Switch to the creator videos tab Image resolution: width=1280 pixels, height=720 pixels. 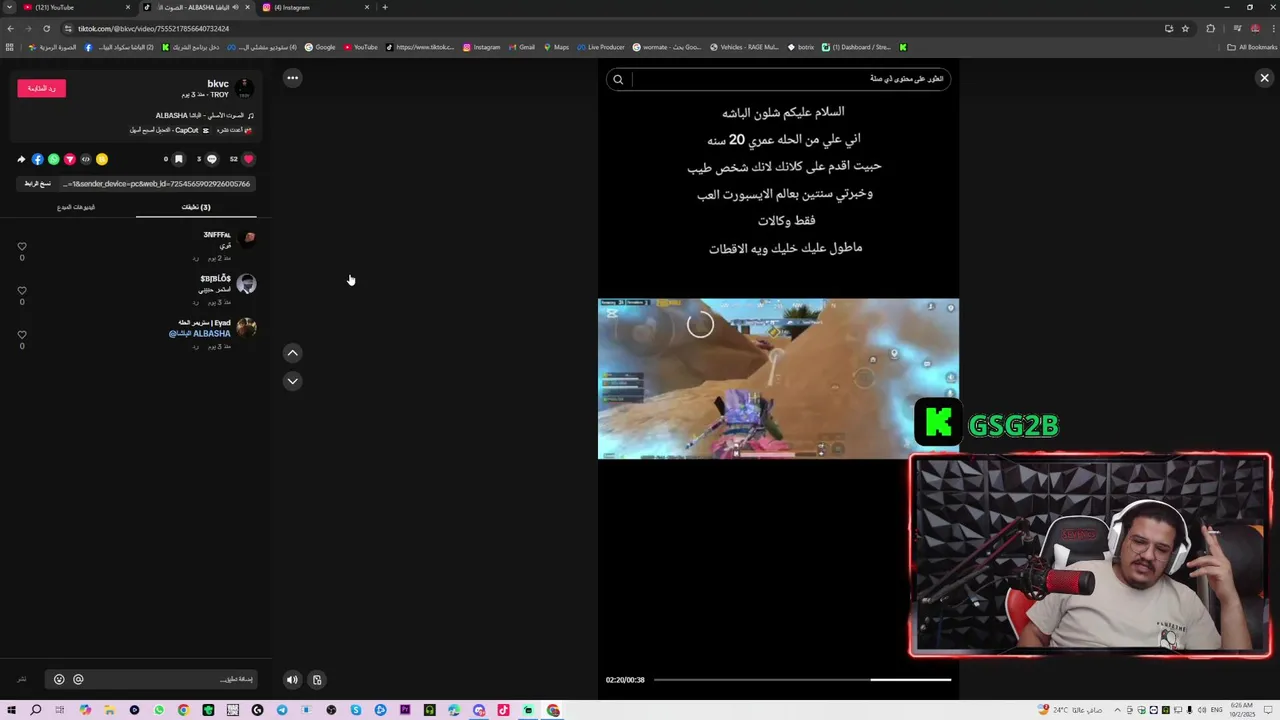[x=76, y=207]
